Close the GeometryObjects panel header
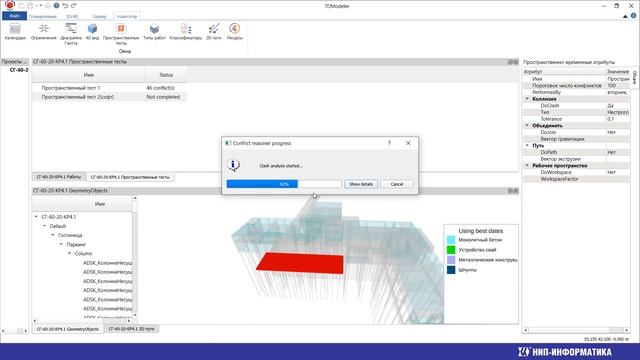 click(x=516, y=191)
